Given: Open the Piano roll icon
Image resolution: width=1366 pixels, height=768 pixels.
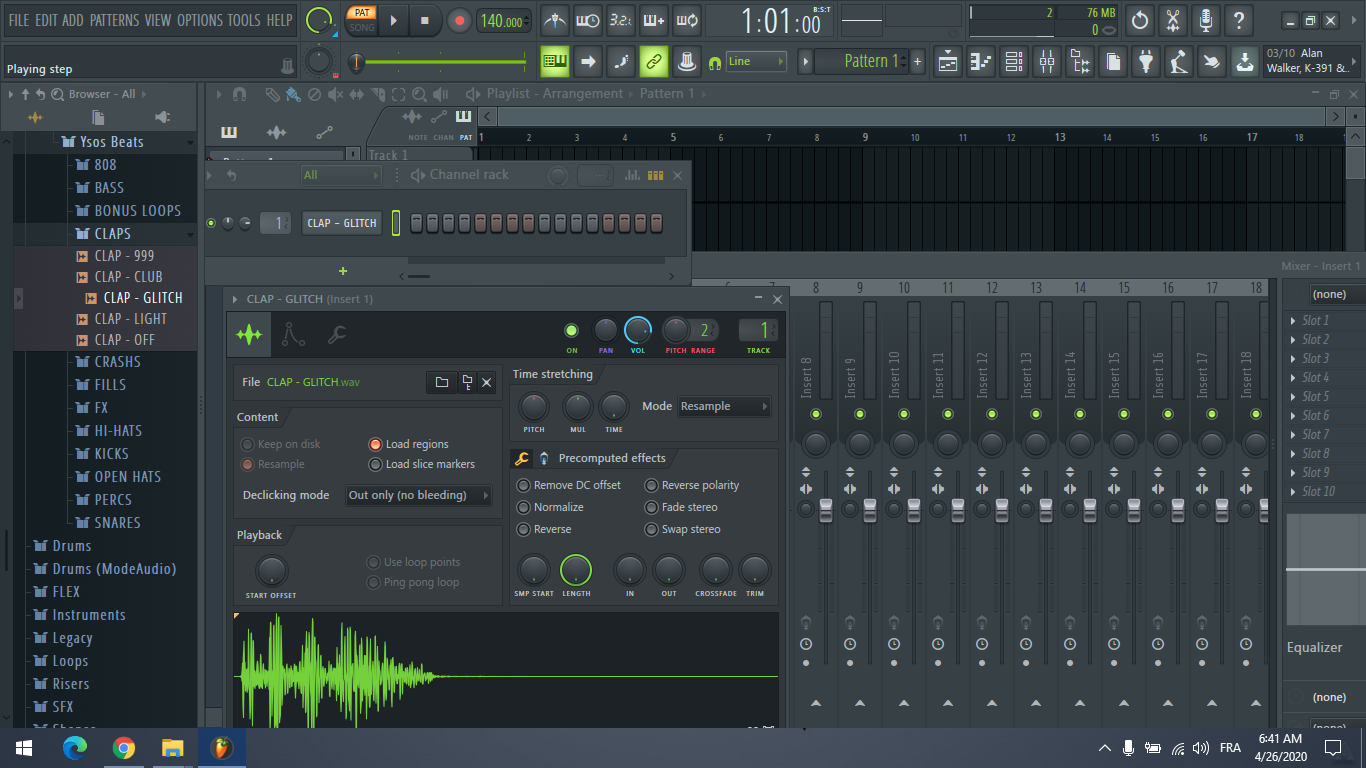Looking at the screenshot, I should pyautogui.click(x=981, y=62).
